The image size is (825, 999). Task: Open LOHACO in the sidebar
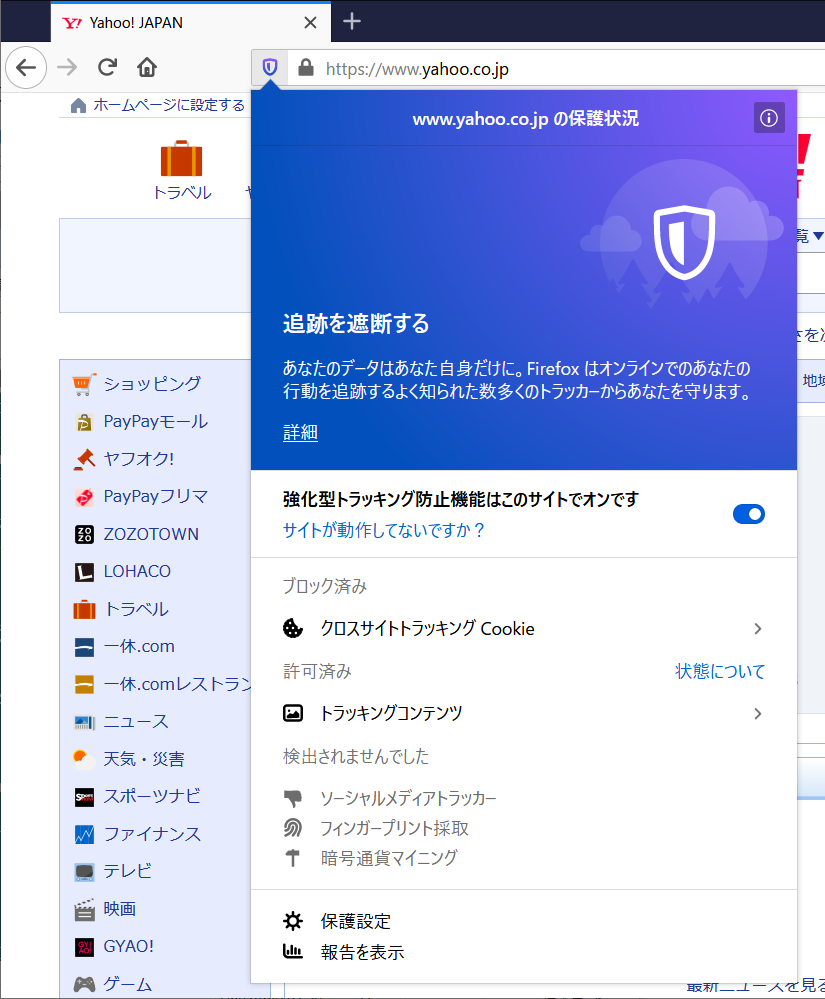tap(137, 571)
